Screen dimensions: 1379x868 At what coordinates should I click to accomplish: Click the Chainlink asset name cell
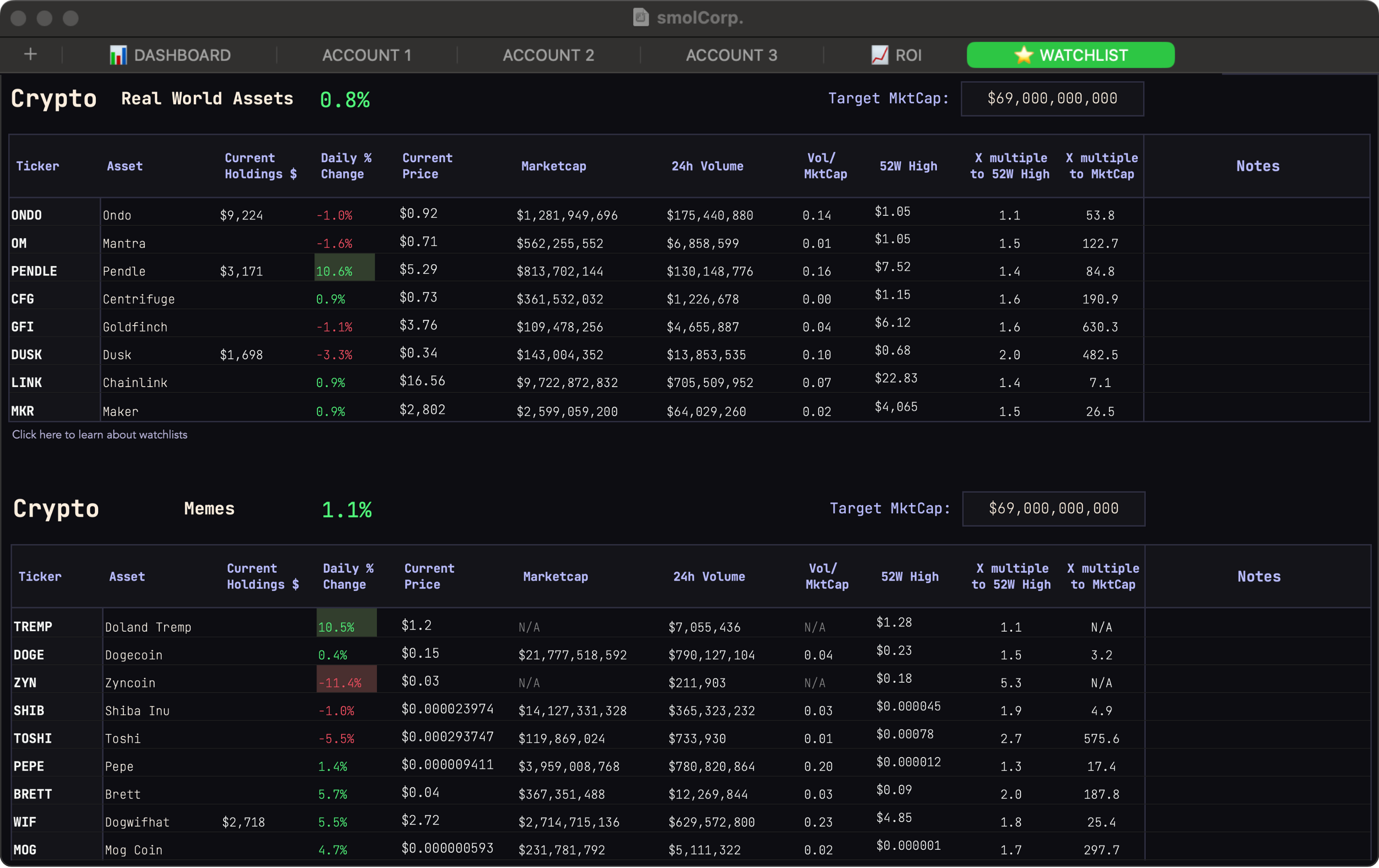tap(135, 382)
